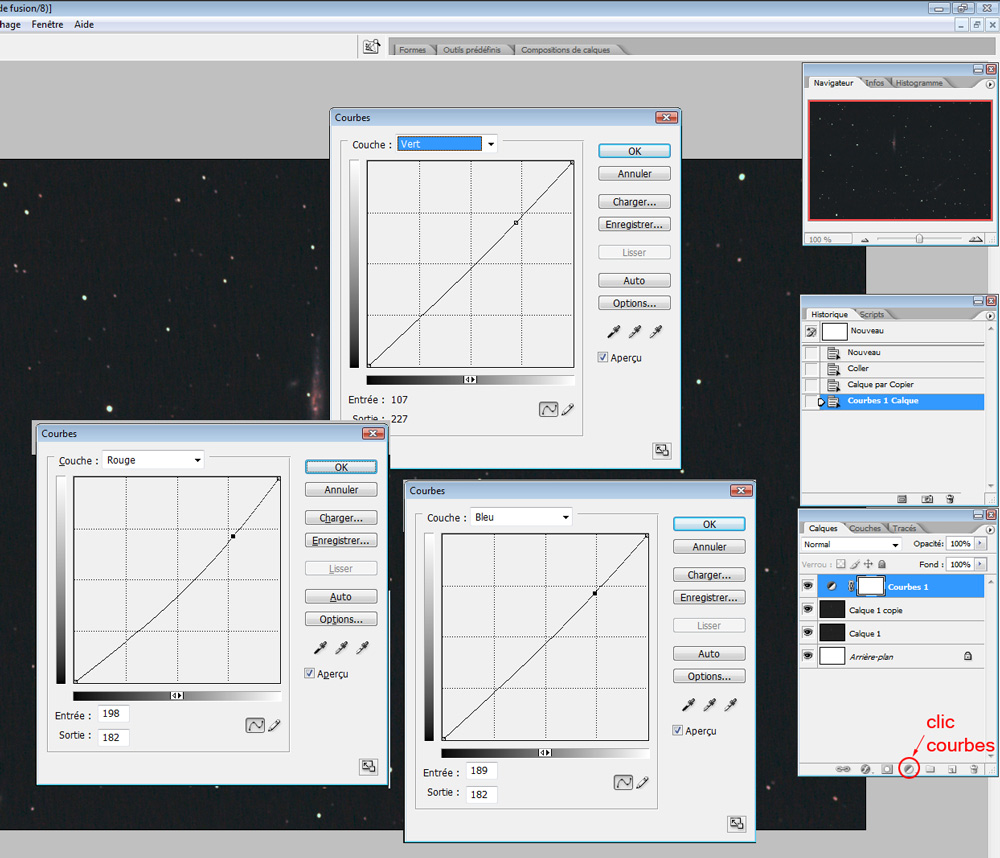Open Navigateur panel flyout menu arrow
The image size is (1000, 858).
tap(990, 84)
